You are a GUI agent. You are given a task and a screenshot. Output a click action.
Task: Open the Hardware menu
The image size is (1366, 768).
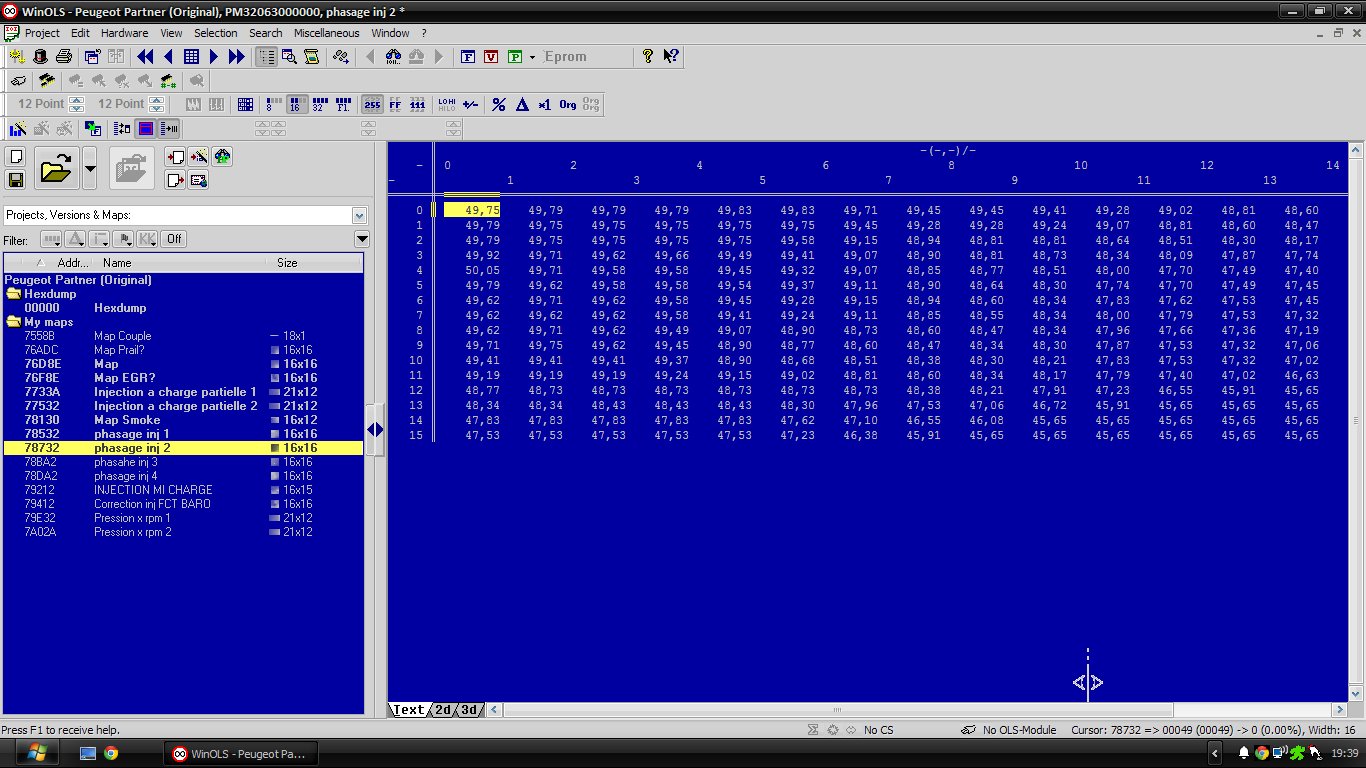pyautogui.click(x=124, y=33)
